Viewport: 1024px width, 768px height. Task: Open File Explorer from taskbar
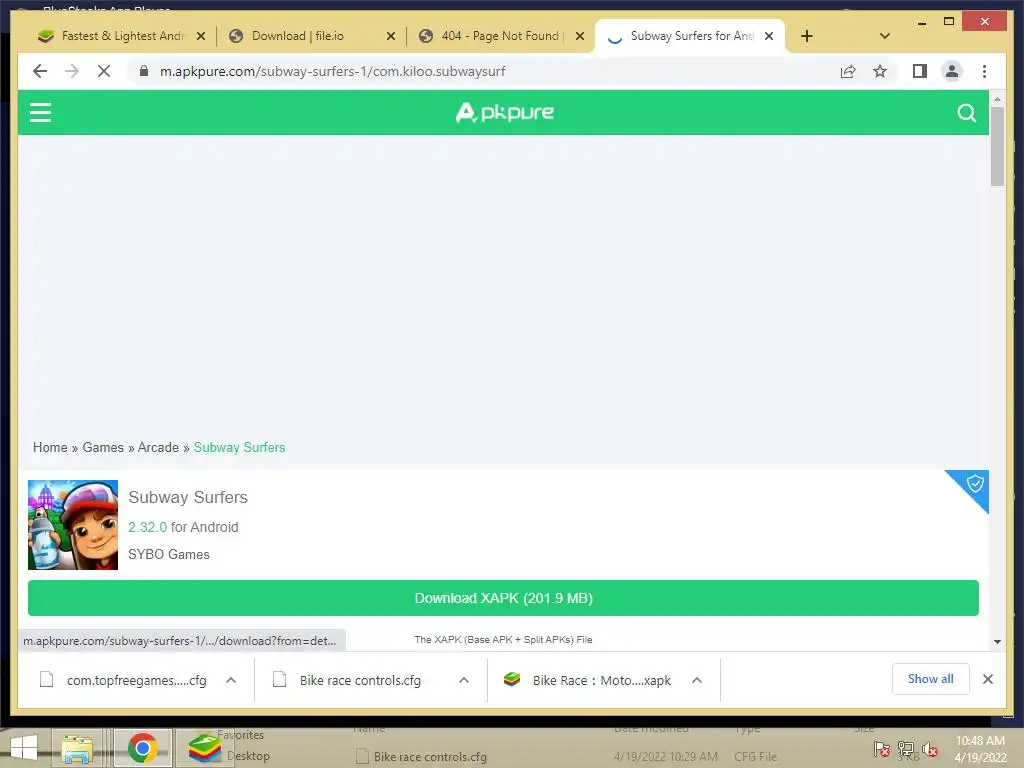tap(77, 748)
